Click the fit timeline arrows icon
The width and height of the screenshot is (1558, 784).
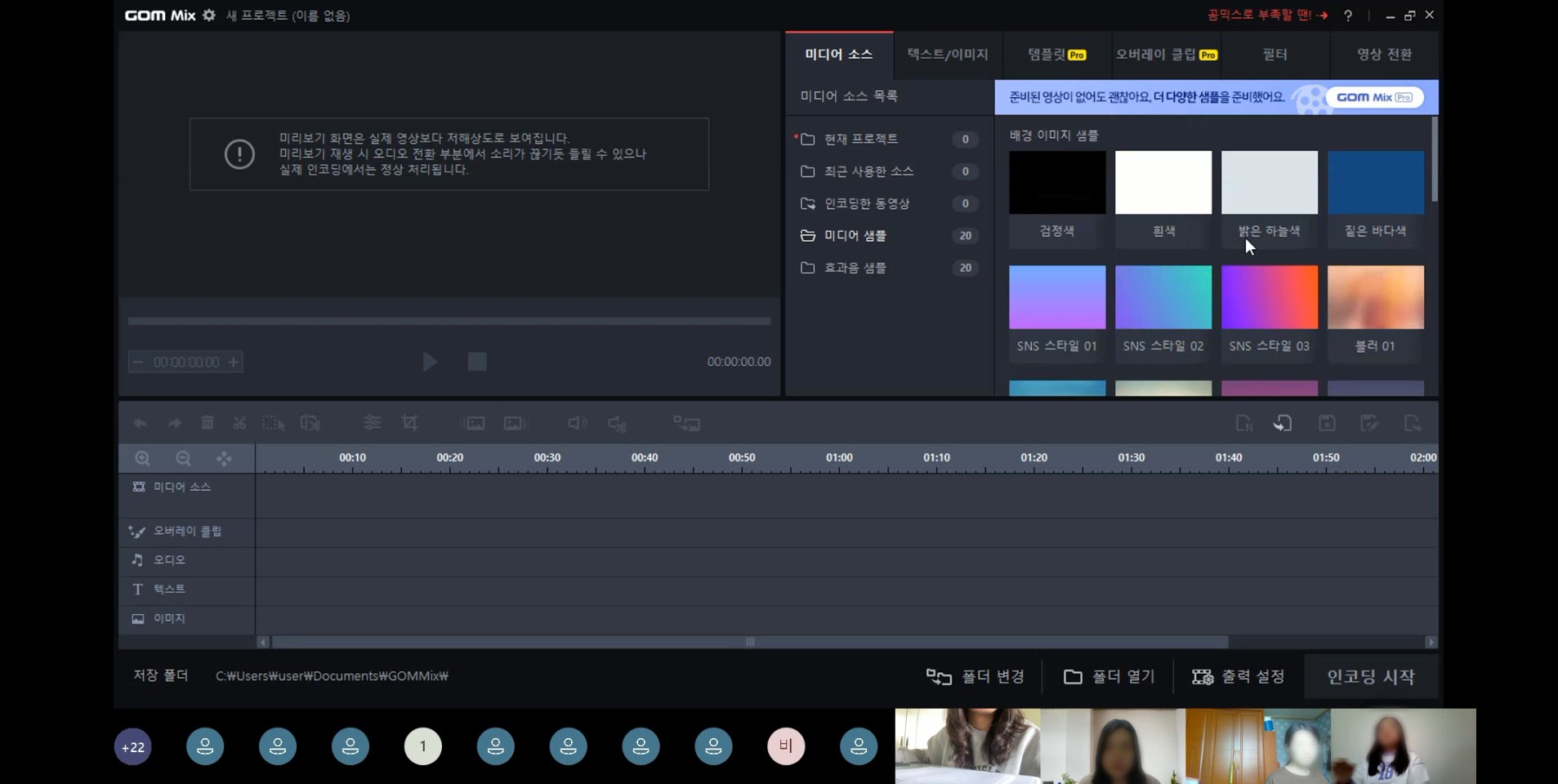coord(224,458)
